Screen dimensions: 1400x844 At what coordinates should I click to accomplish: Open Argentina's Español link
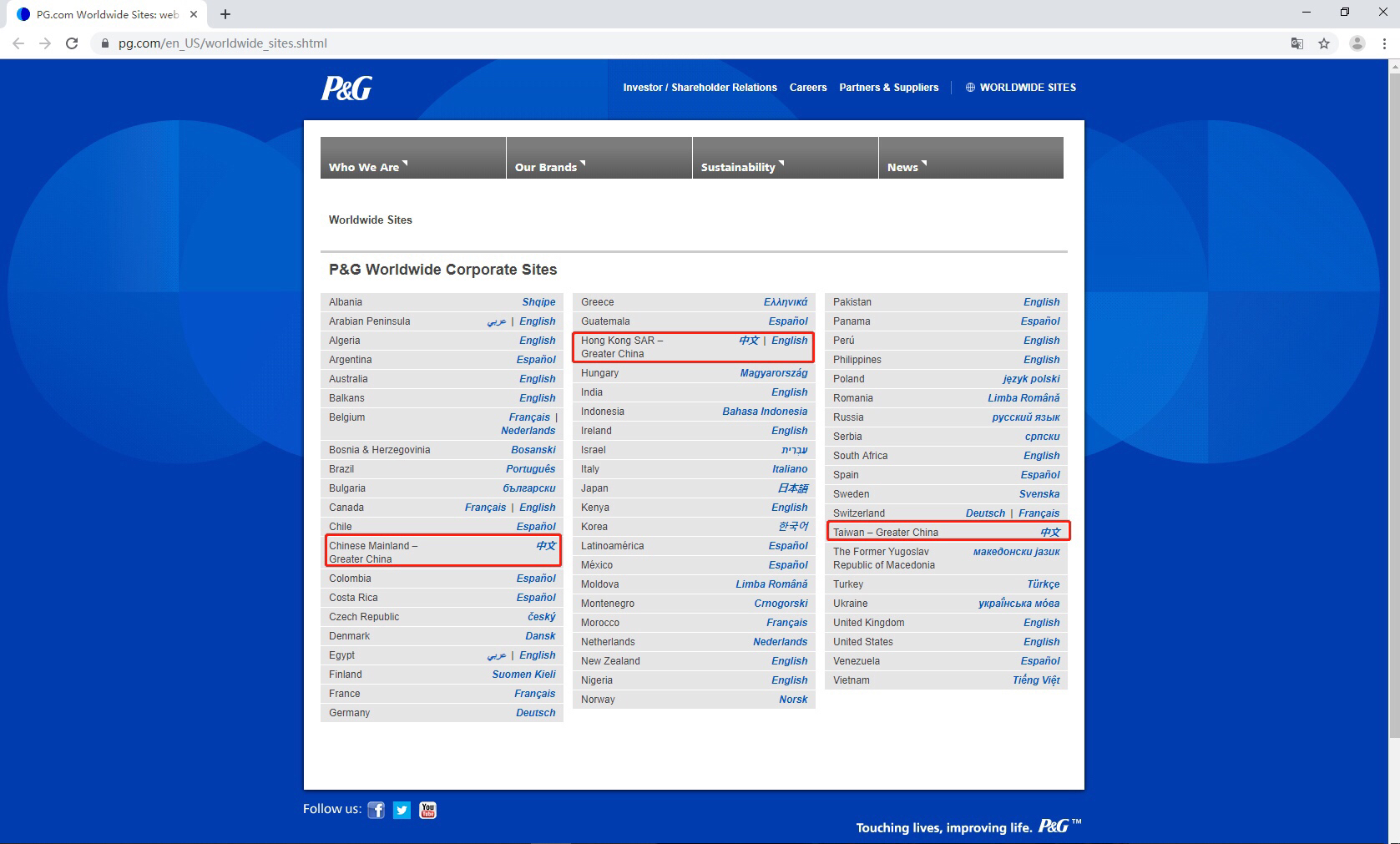tap(536, 360)
